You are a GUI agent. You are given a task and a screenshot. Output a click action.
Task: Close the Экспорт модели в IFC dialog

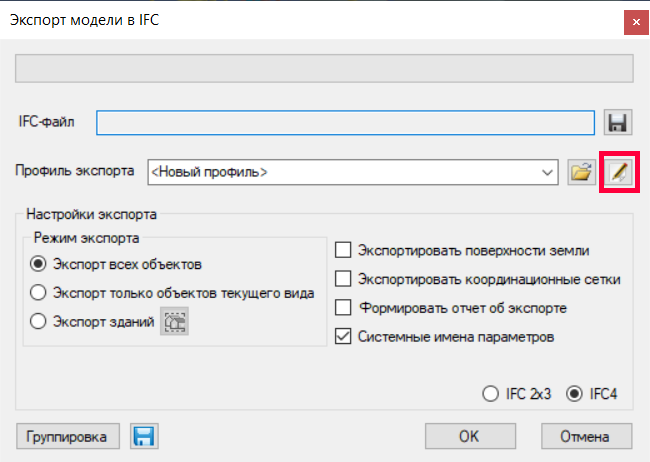(633, 19)
